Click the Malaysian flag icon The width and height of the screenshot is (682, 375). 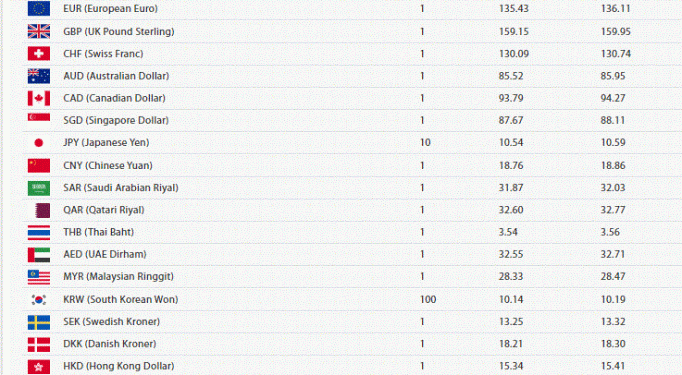39,277
